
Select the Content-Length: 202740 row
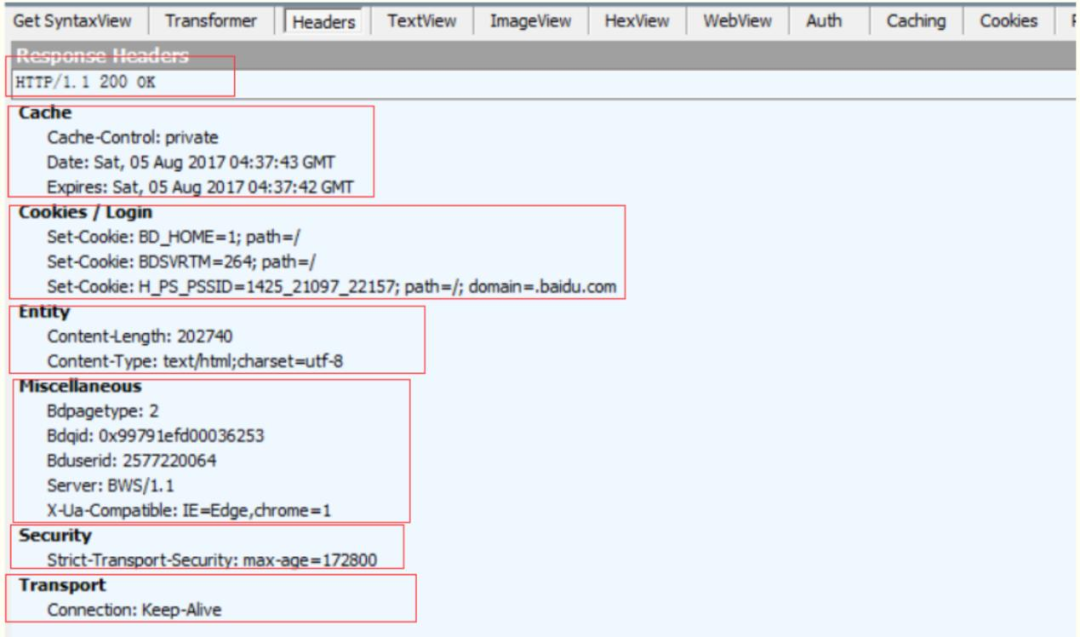click(x=140, y=336)
